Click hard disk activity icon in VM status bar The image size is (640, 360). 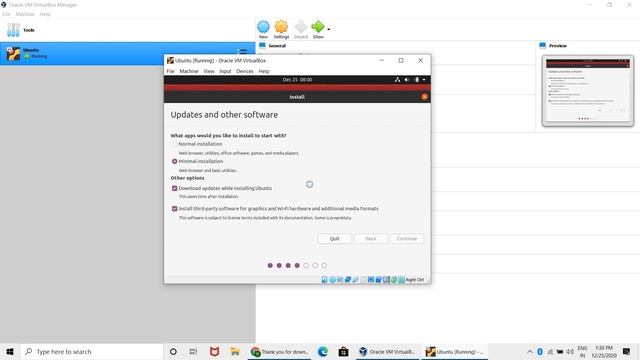[x=324, y=280]
